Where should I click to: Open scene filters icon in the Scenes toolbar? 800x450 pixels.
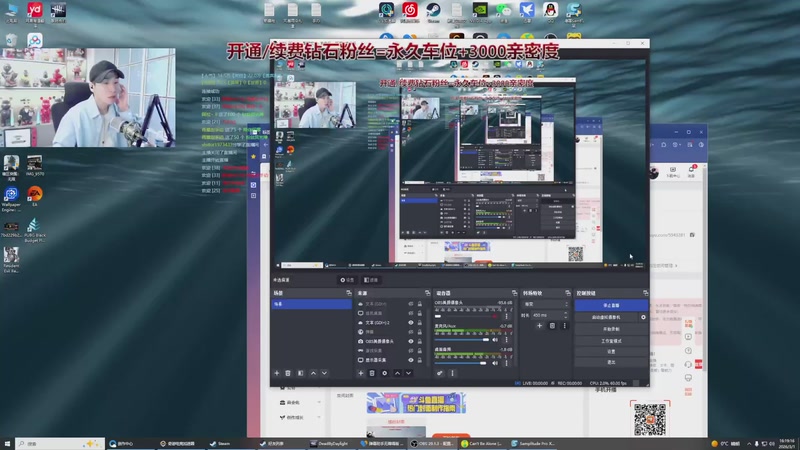click(301, 373)
